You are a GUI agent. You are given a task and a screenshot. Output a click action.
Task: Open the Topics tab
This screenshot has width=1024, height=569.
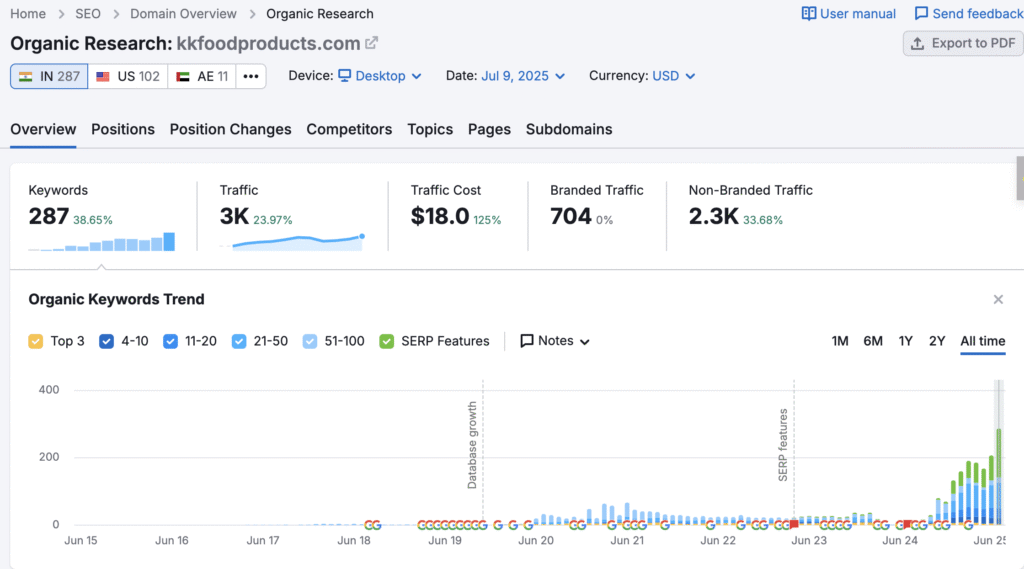coord(430,129)
